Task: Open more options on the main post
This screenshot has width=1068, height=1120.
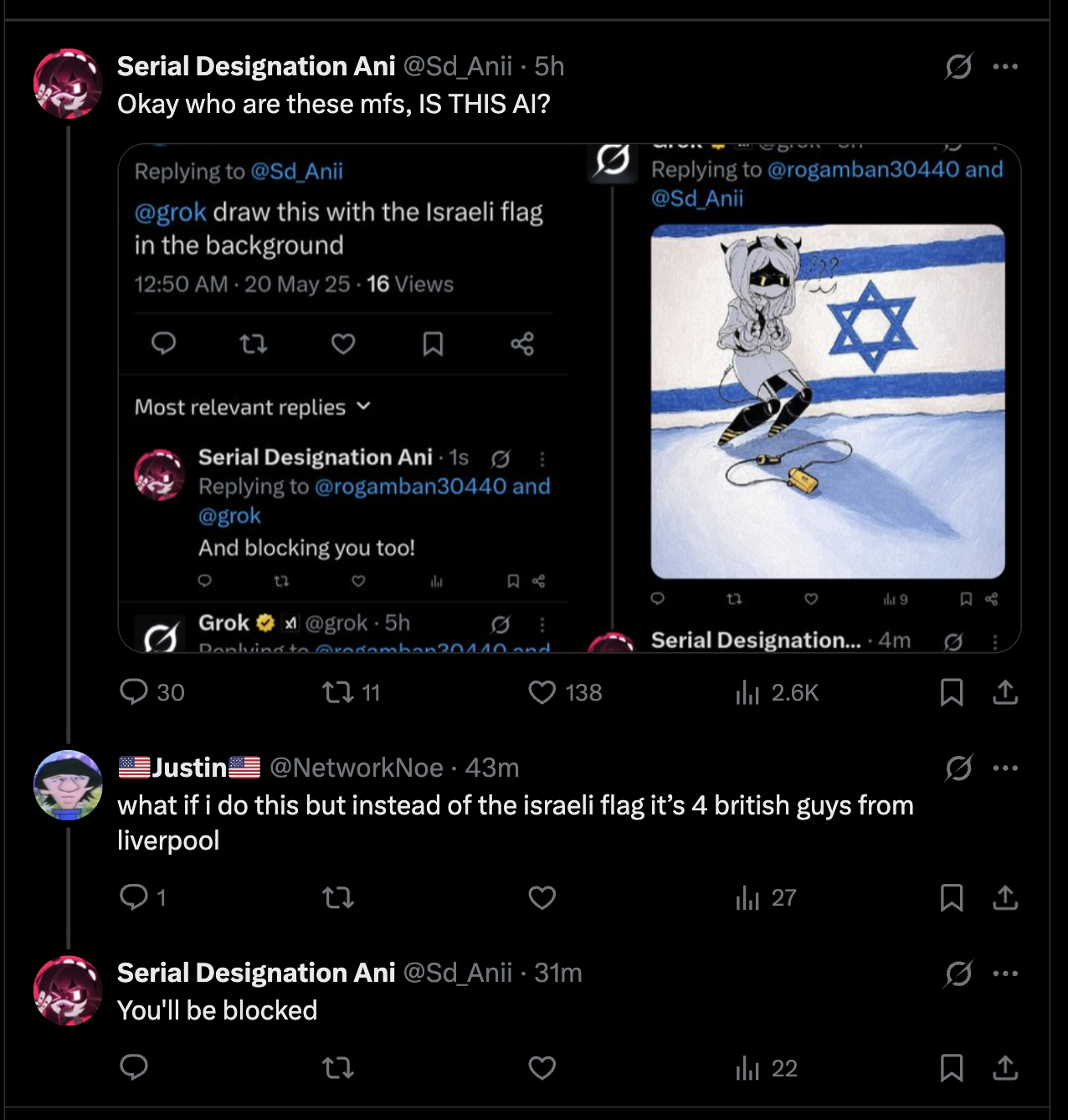Action: point(1005,66)
